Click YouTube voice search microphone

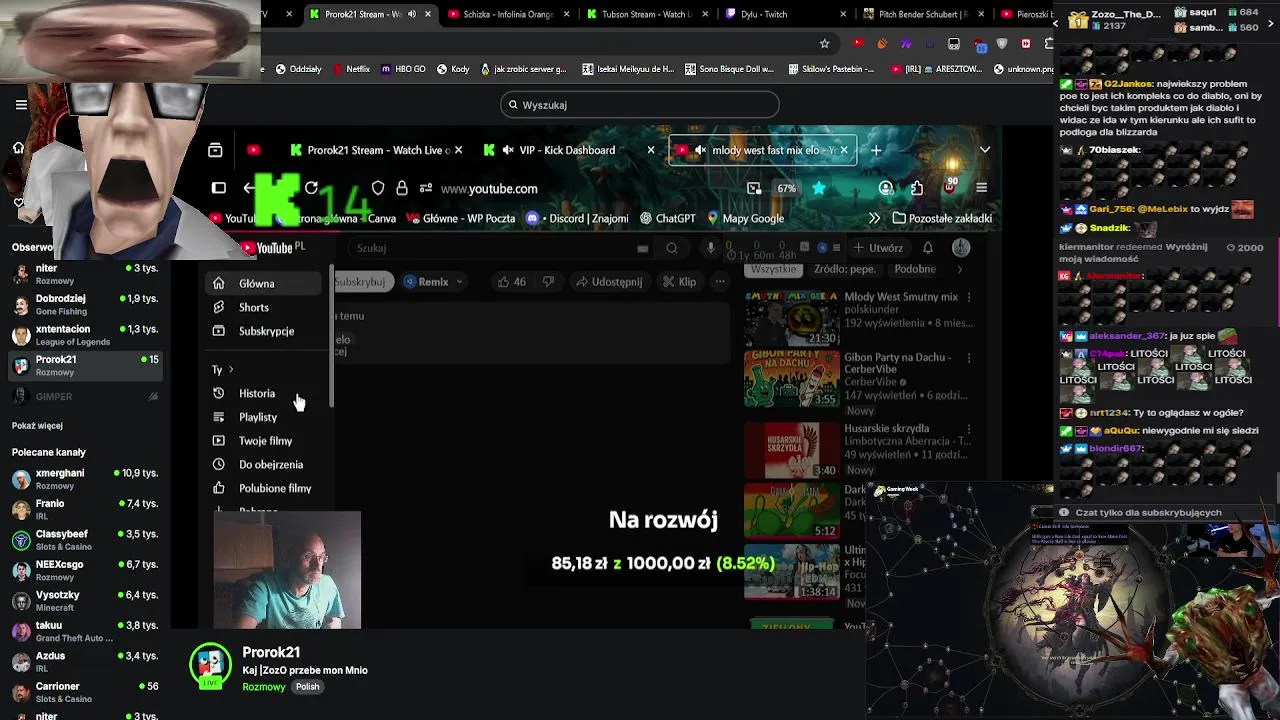point(711,248)
